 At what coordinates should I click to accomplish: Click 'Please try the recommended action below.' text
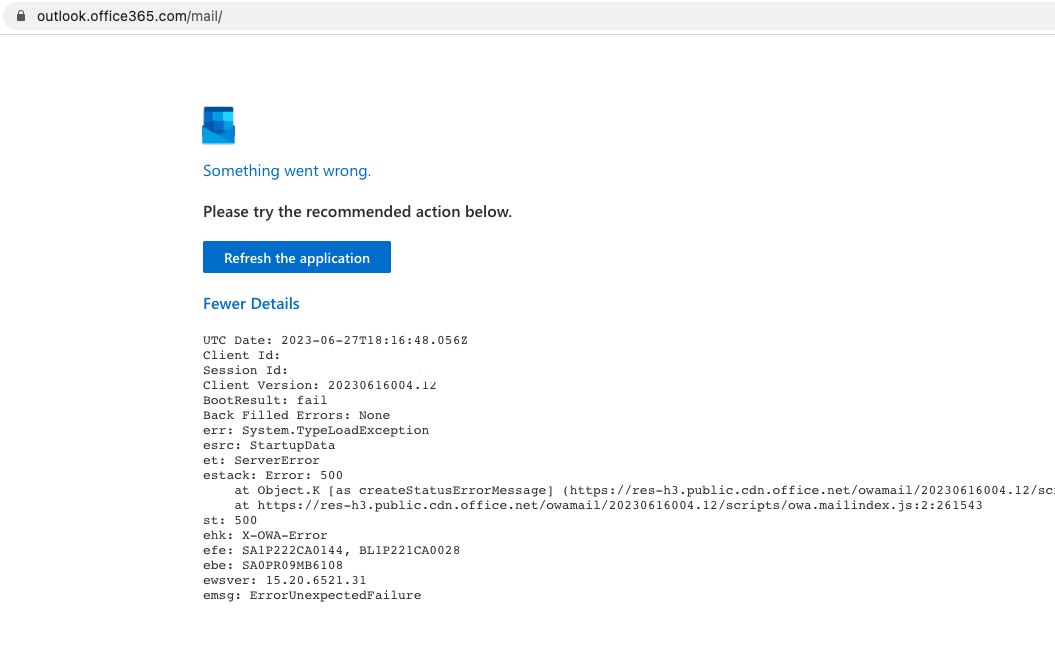[357, 211]
